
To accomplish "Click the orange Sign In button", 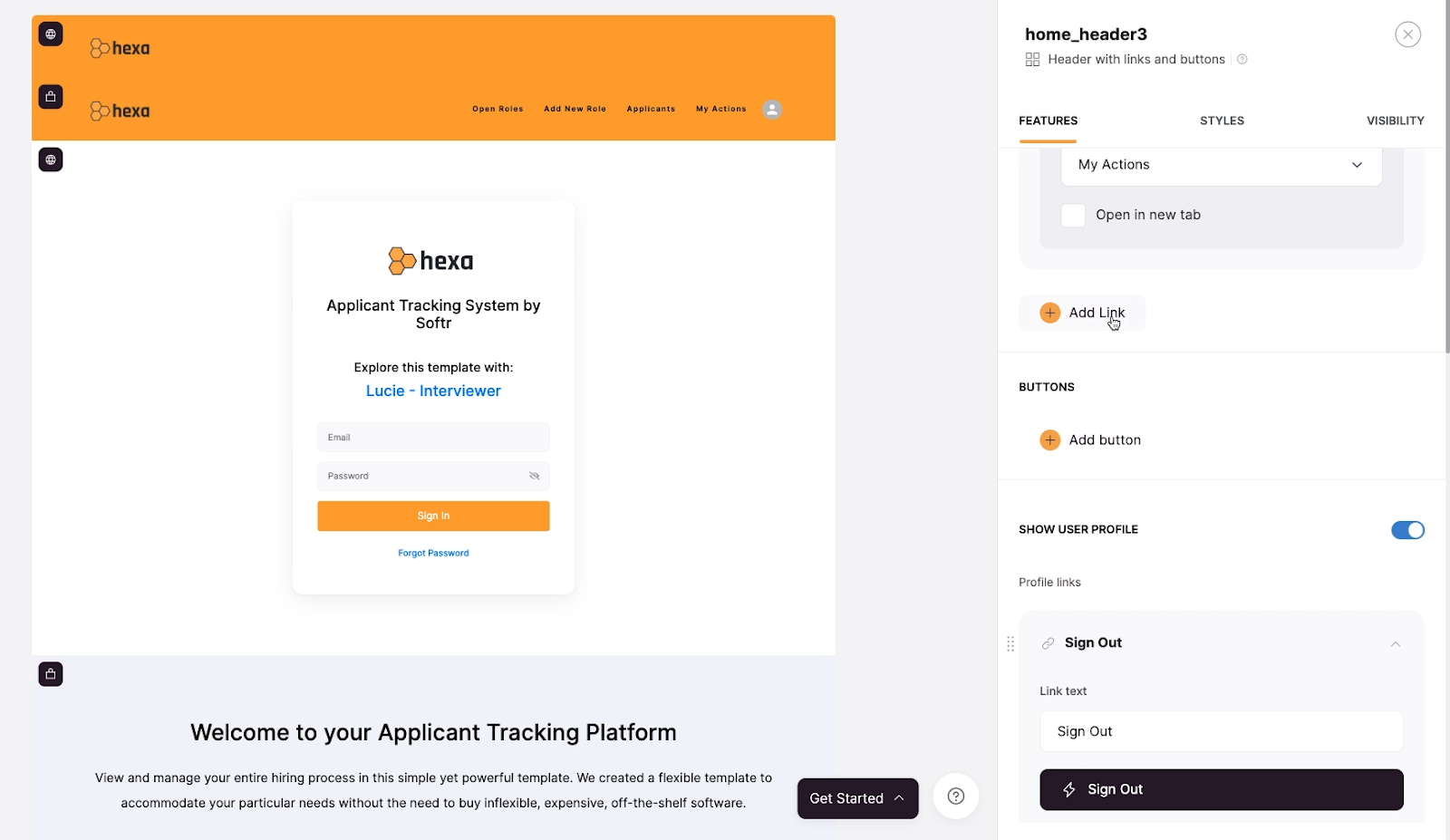I will pos(433,516).
